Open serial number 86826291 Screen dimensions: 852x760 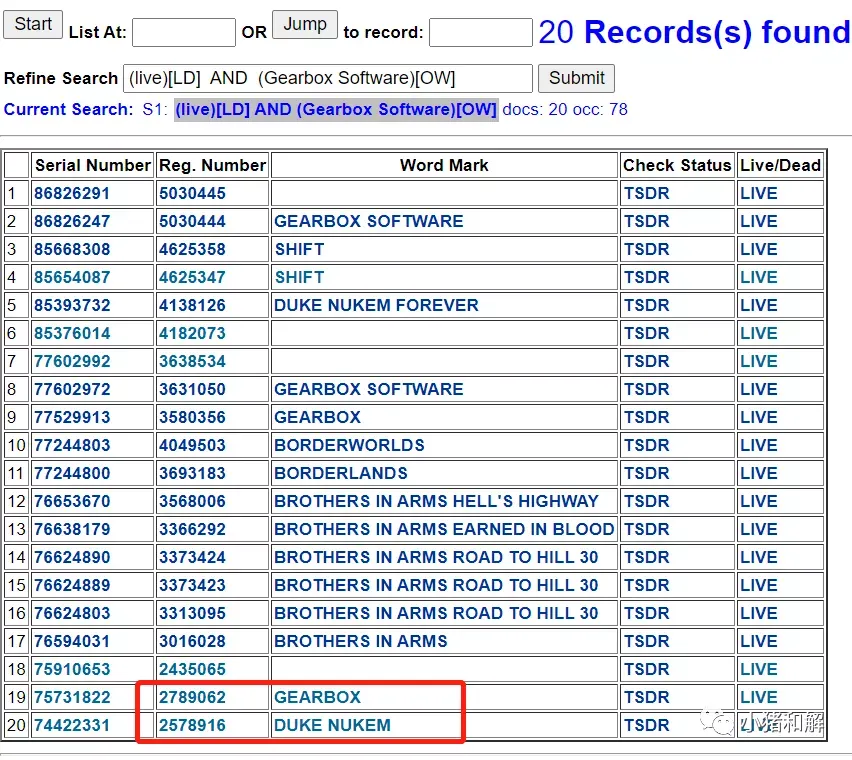72,193
